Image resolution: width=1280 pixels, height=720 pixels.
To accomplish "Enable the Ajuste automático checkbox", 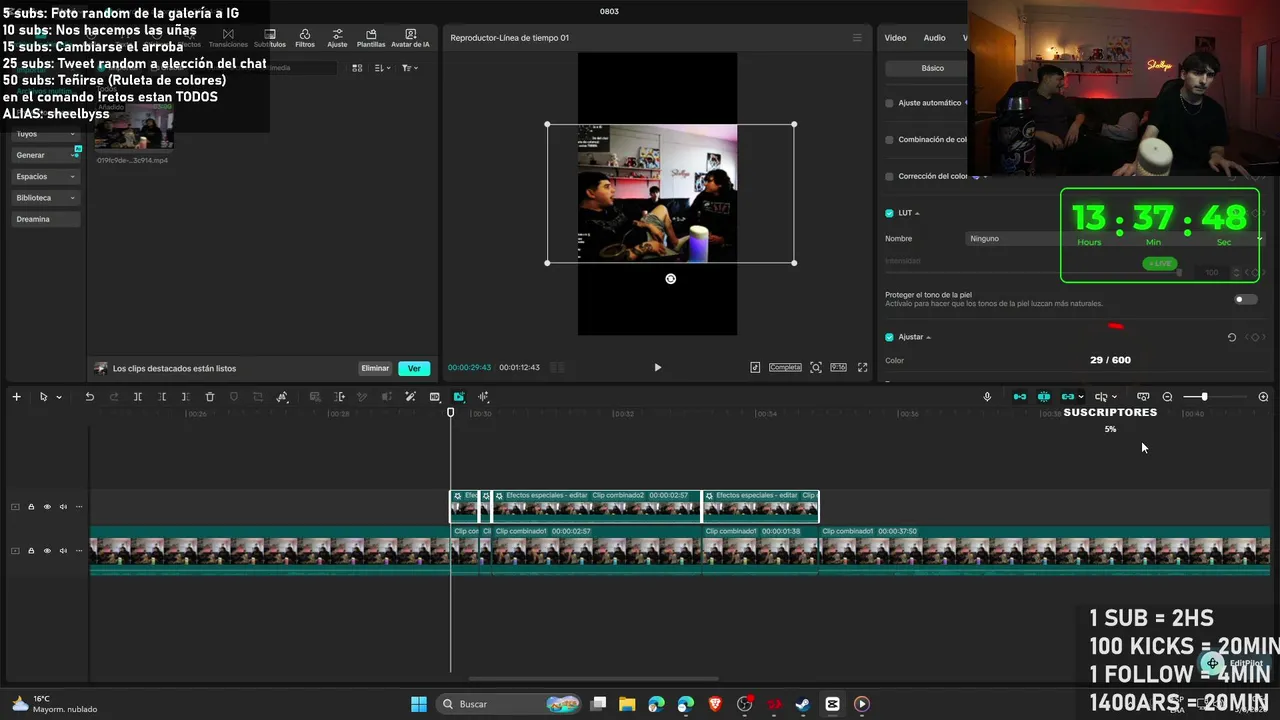I will point(889,103).
